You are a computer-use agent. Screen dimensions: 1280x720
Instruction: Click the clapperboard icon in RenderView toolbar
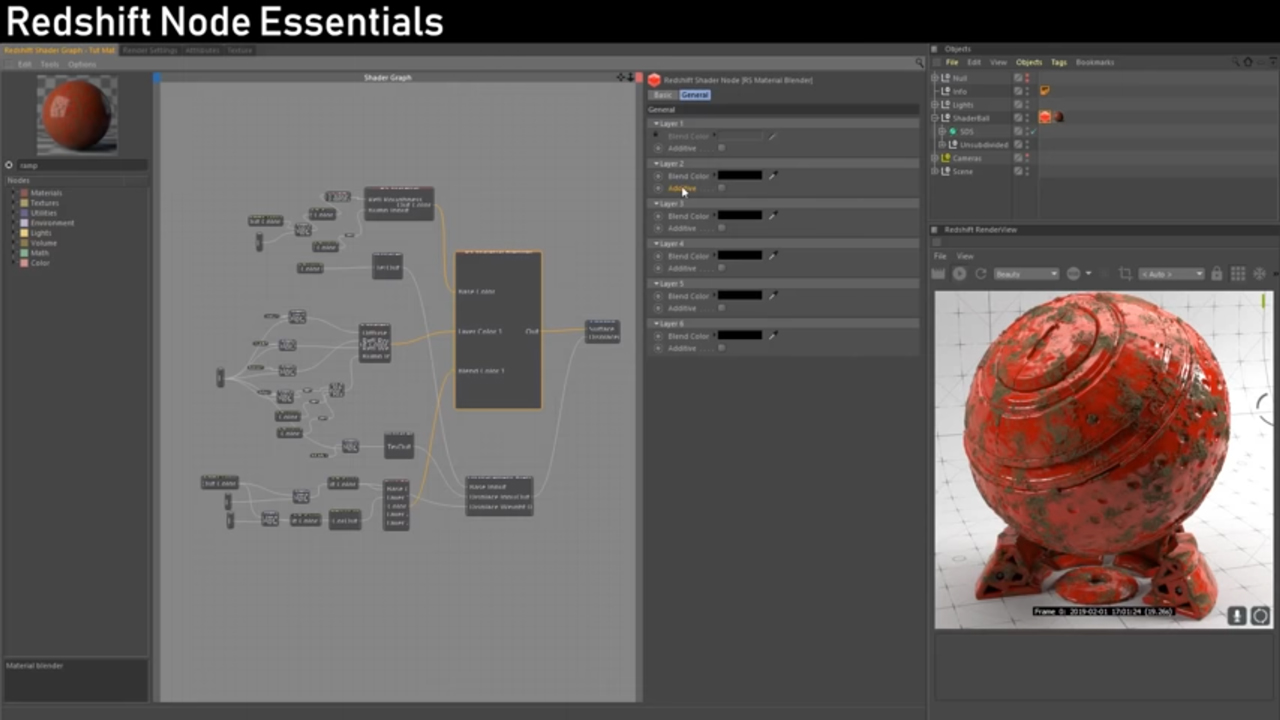938,274
